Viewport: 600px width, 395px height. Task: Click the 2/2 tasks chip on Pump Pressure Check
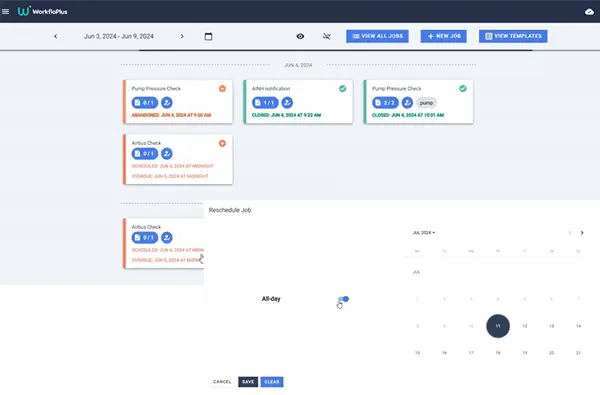pos(385,103)
